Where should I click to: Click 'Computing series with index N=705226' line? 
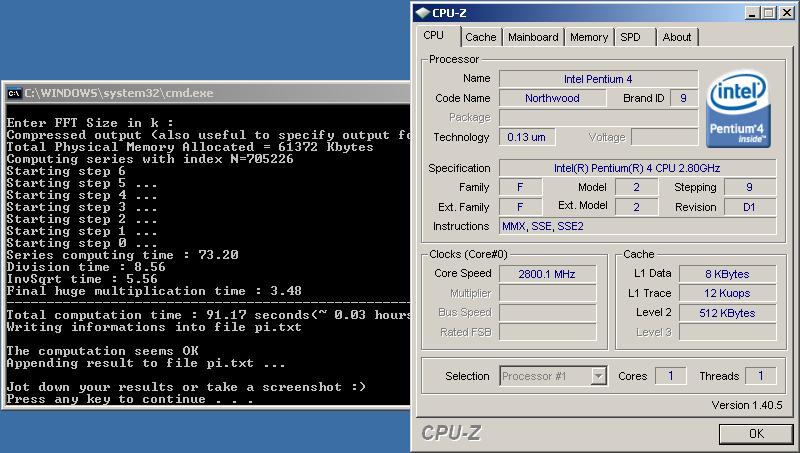click(x=150, y=159)
